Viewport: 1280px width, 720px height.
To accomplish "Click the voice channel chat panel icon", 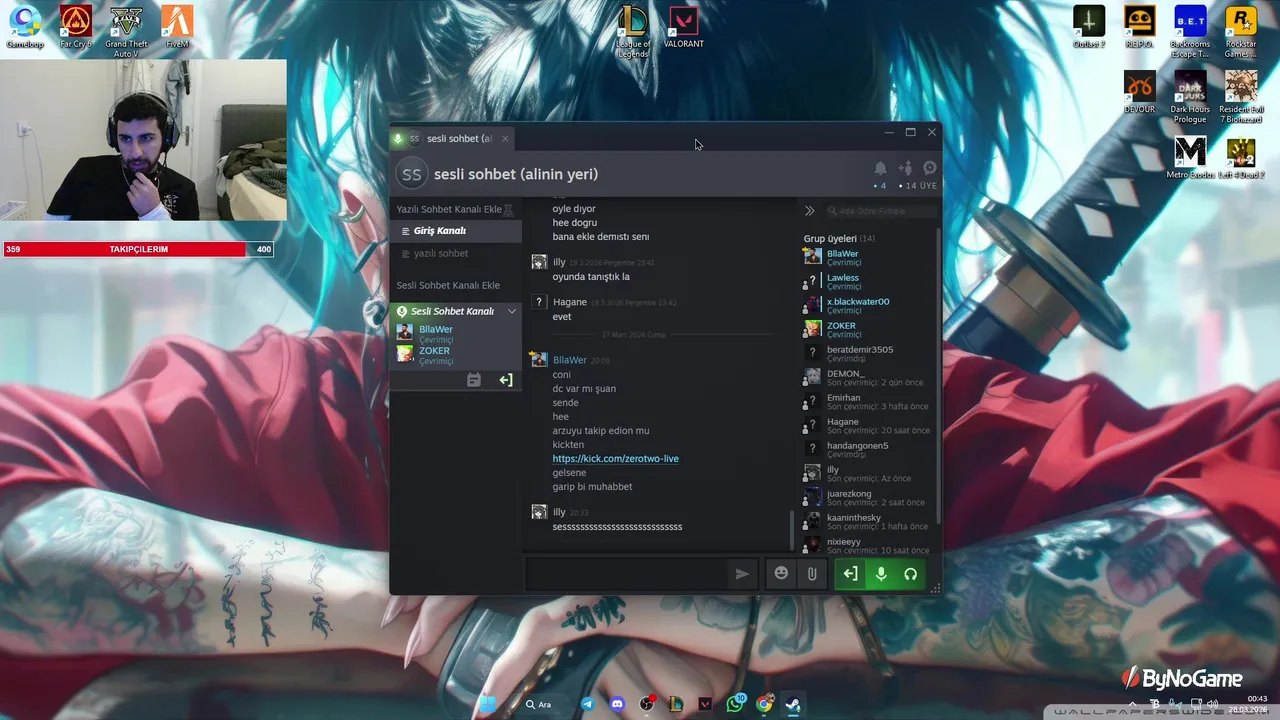I will pyautogui.click(x=474, y=380).
